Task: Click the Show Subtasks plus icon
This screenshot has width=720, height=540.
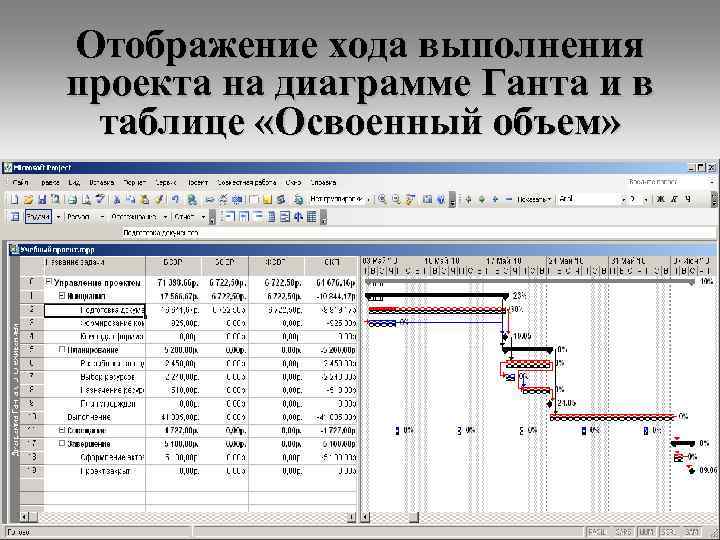Action: [x=495, y=199]
